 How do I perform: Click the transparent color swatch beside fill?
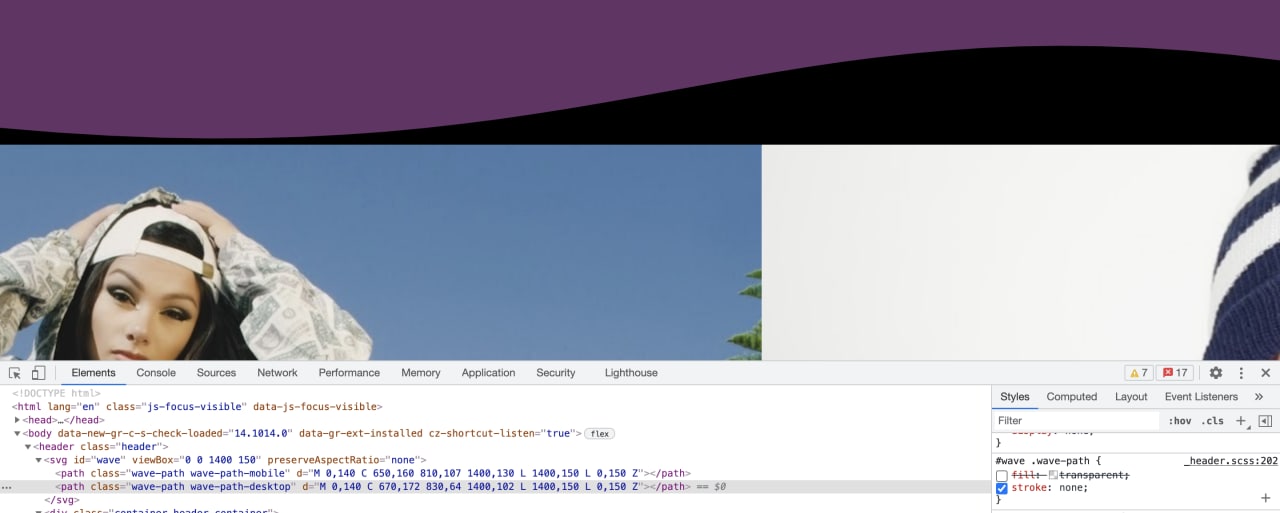click(x=1053, y=476)
